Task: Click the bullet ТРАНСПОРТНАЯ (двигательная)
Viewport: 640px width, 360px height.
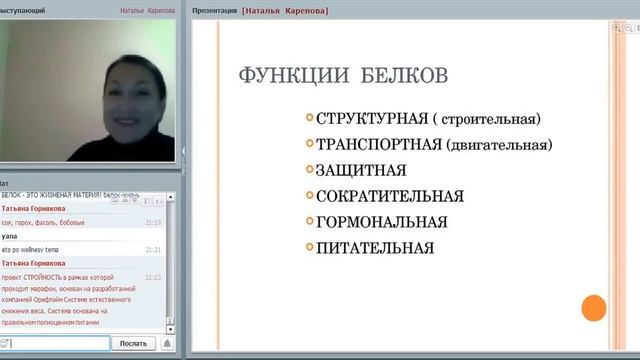Action: [x=434, y=144]
